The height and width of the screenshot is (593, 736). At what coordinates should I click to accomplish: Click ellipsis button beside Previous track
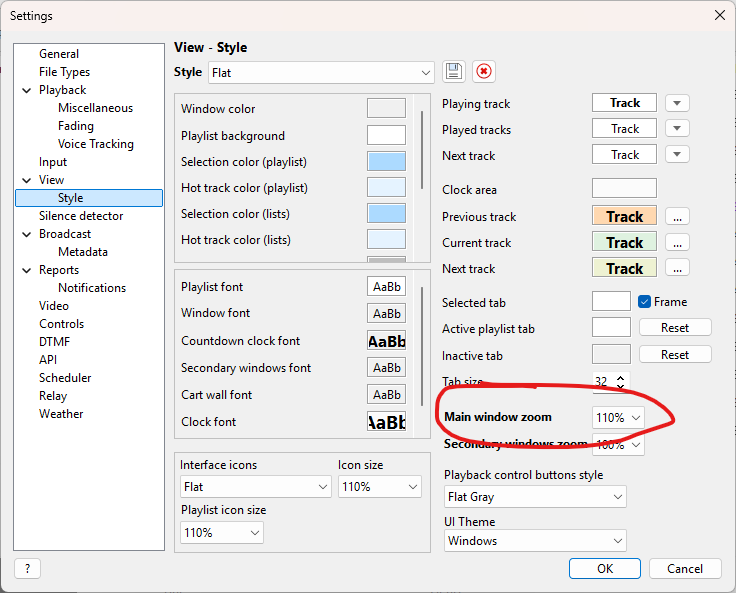coord(677,217)
